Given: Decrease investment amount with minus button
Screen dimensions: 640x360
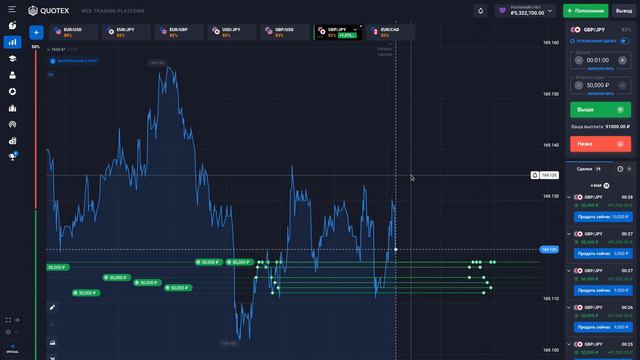Looking at the screenshot, I should 579,85.
